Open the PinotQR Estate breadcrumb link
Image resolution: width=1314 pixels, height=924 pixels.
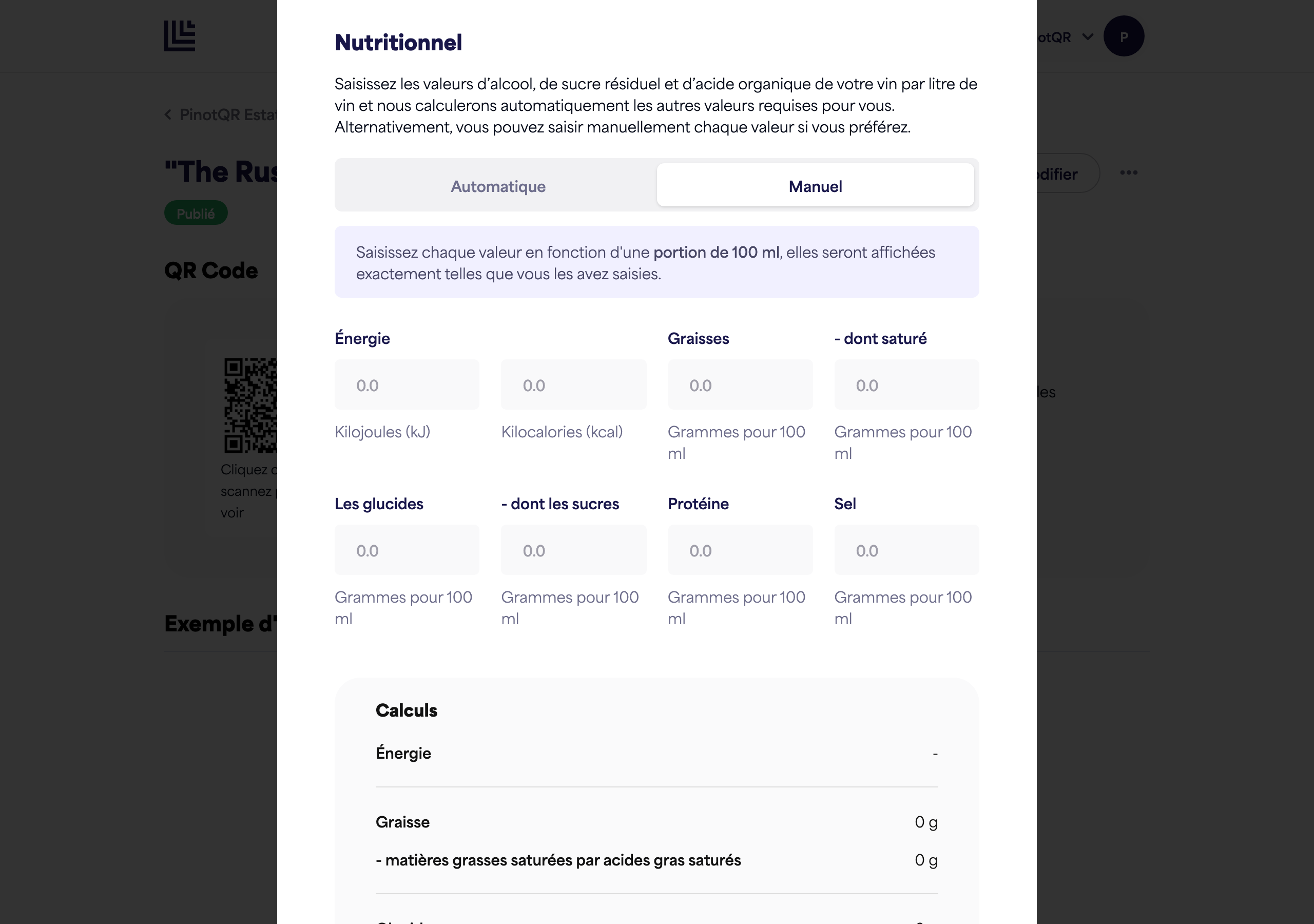pos(228,114)
